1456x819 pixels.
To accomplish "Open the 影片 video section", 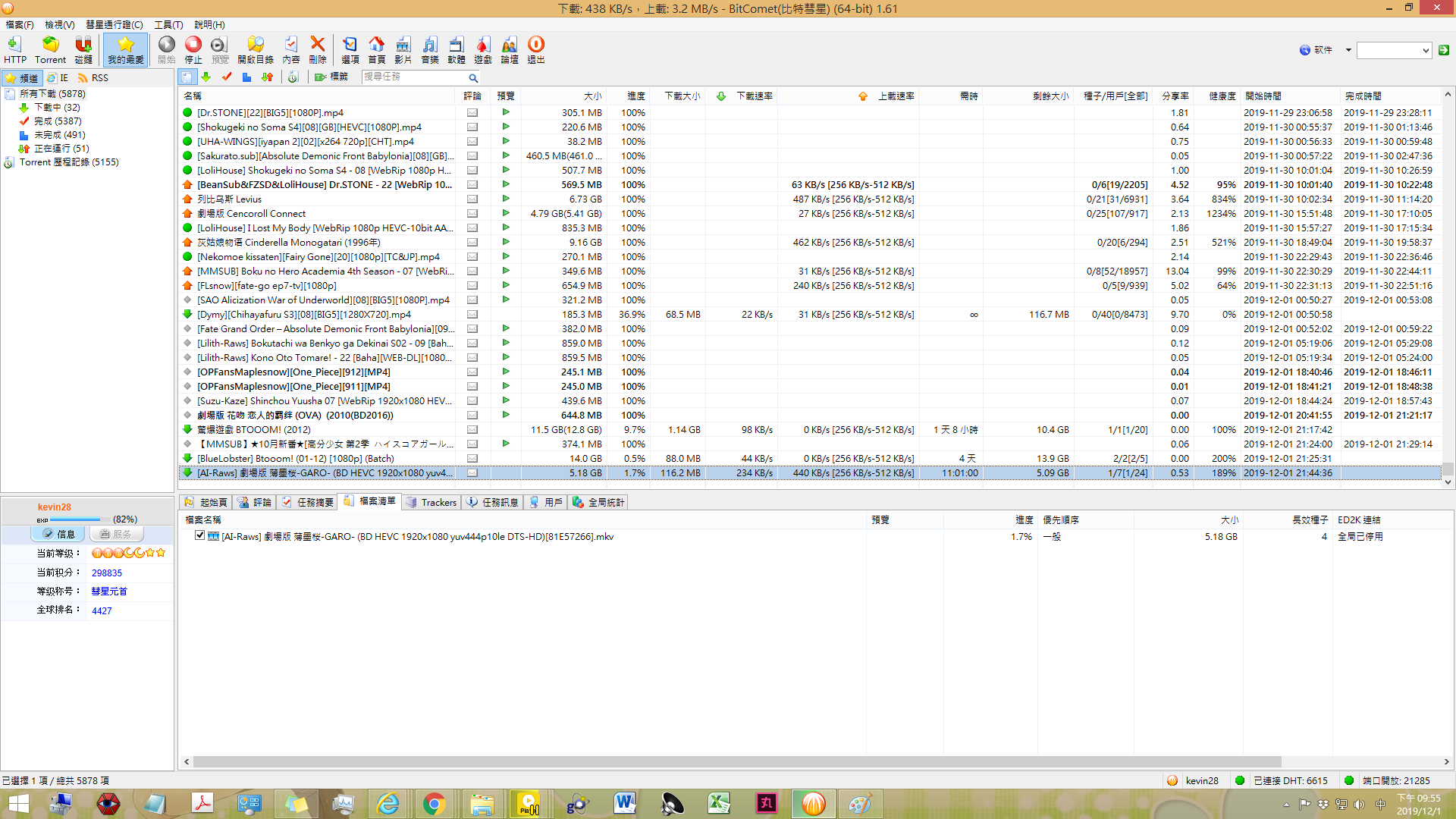I will click(403, 49).
